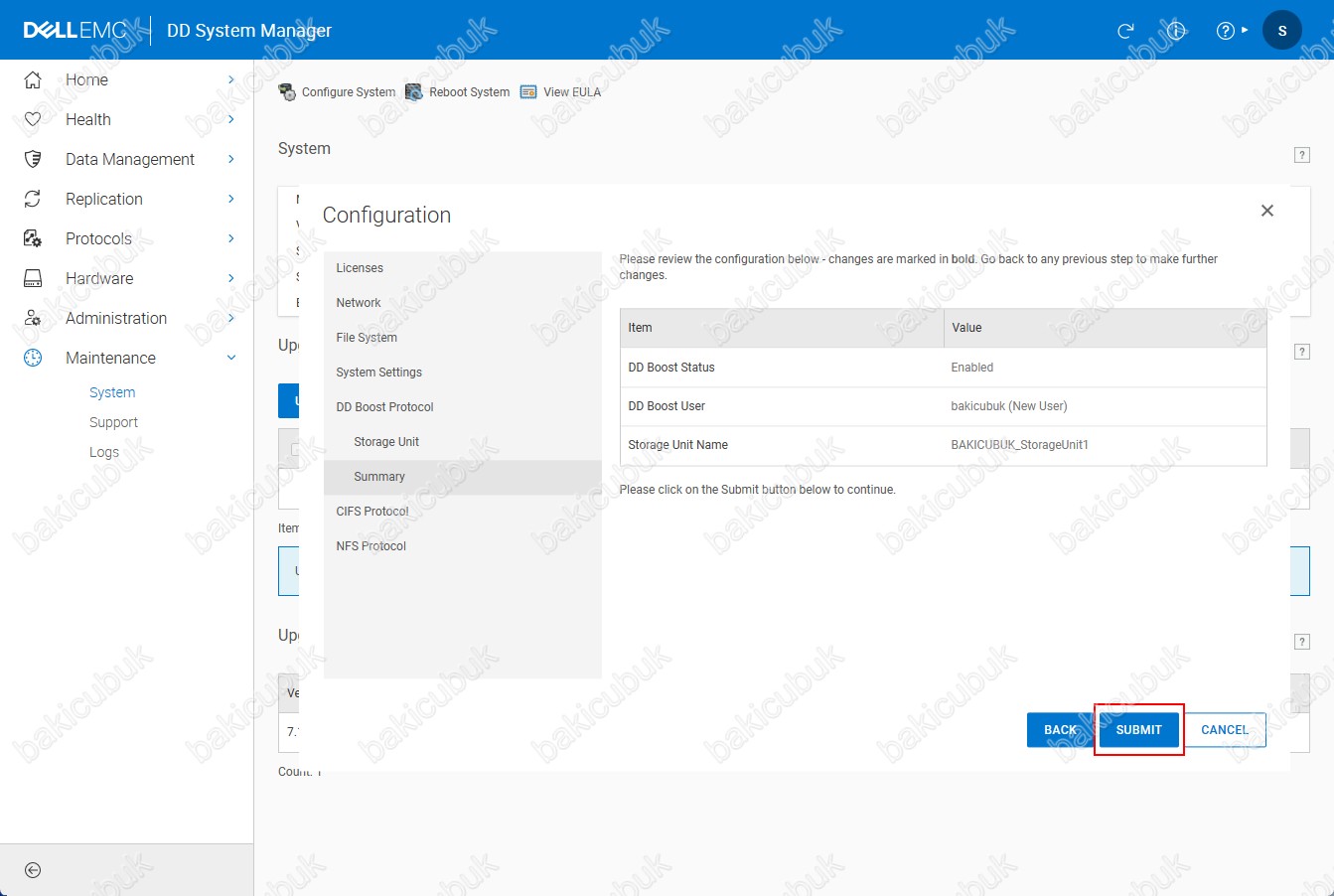The width and height of the screenshot is (1334, 896).
Task: Select the Summary sub-step
Action: pyautogui.click(x=463, y=477)
